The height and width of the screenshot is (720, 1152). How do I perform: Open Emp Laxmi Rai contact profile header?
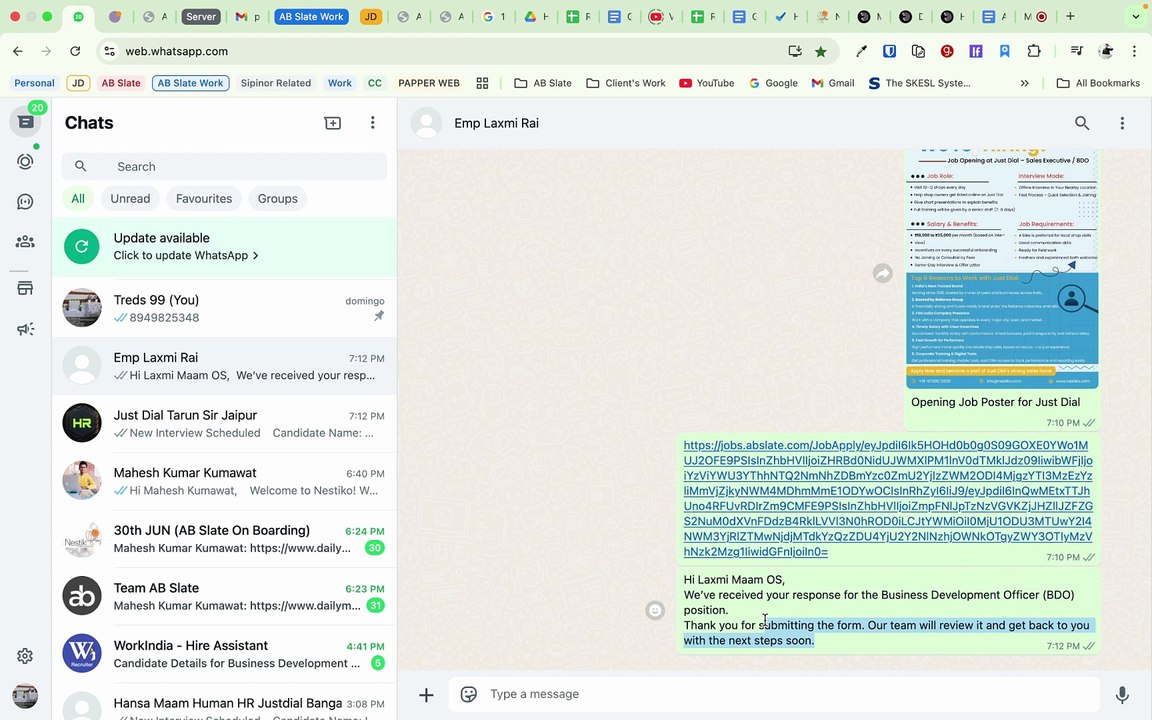pos(497,123)
